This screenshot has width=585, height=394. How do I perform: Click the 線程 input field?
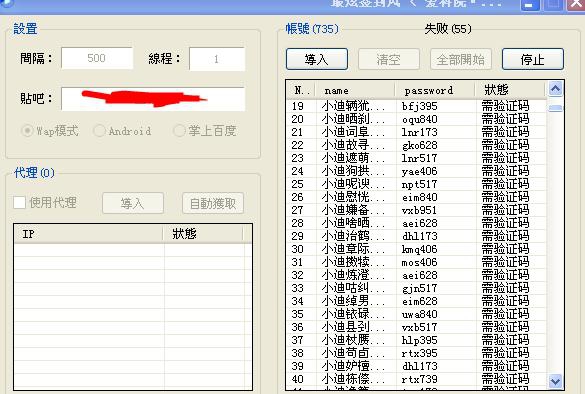click(x=217, y=59)
